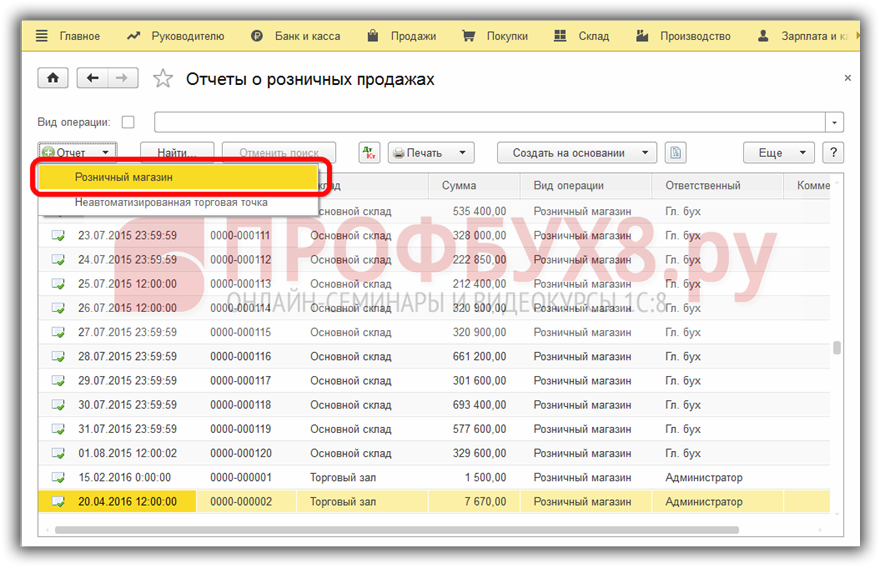Sort by Сумма column header

[x=474, y=185]
